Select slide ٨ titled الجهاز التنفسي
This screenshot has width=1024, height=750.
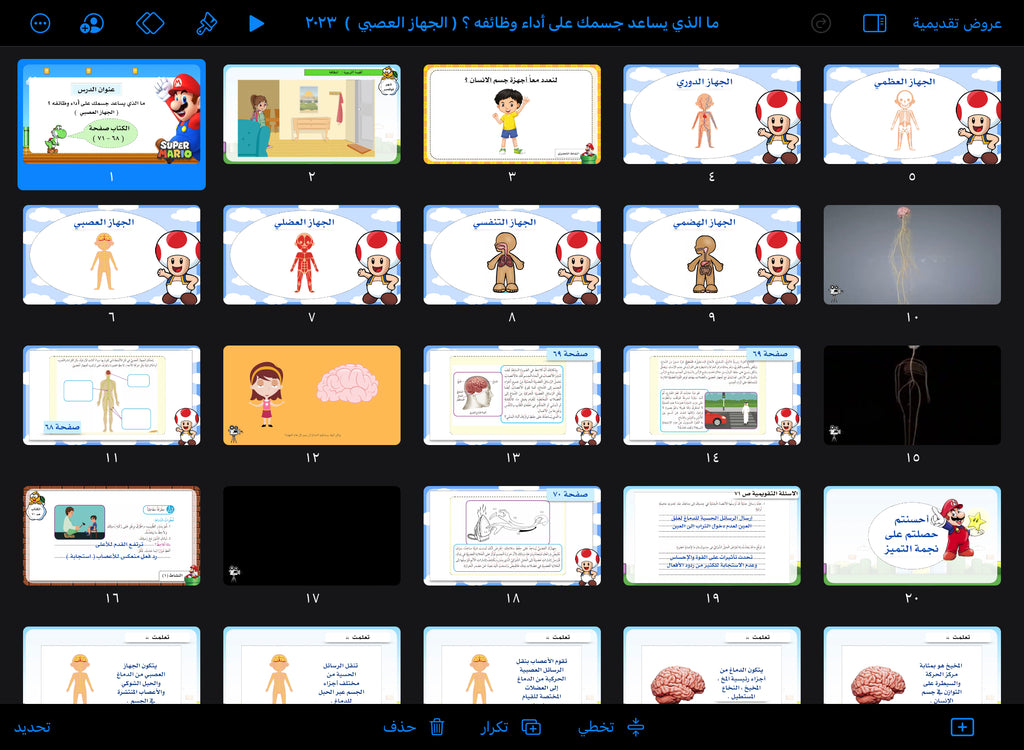pyautogui.click(x=512, y=255)
